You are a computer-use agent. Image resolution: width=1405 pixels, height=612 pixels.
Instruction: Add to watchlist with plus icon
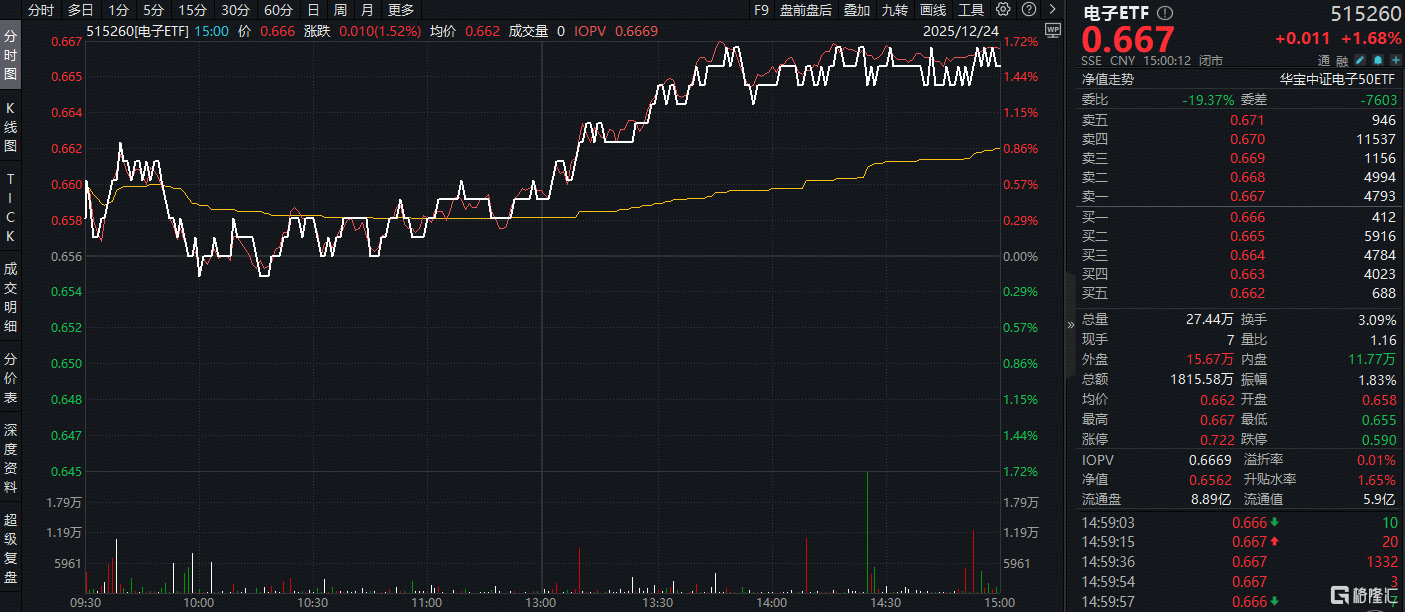(x=1395, y=59)
